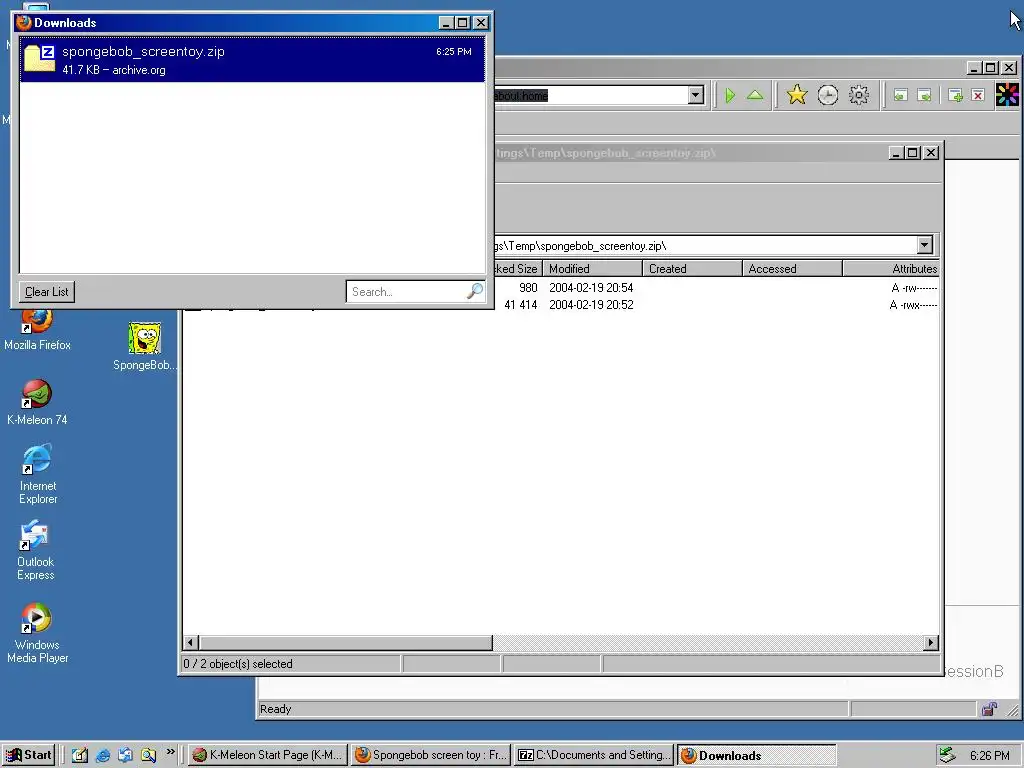1024x768 pixels.
Task: Click the zip file icon in Downloads
Action: (x=39, y=59)
